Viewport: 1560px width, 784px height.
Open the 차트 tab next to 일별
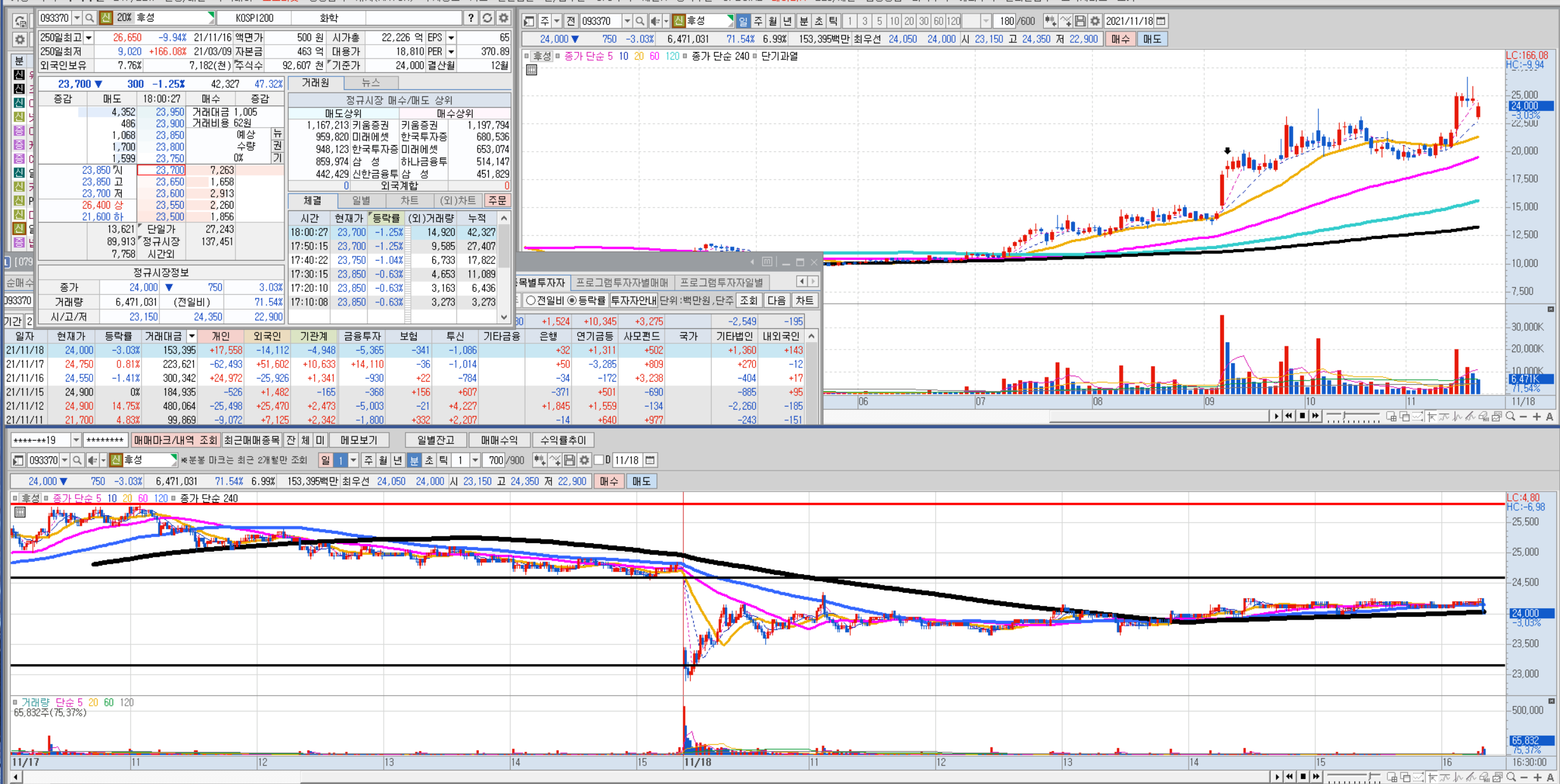pyautogui.click(x=409, y=201)
